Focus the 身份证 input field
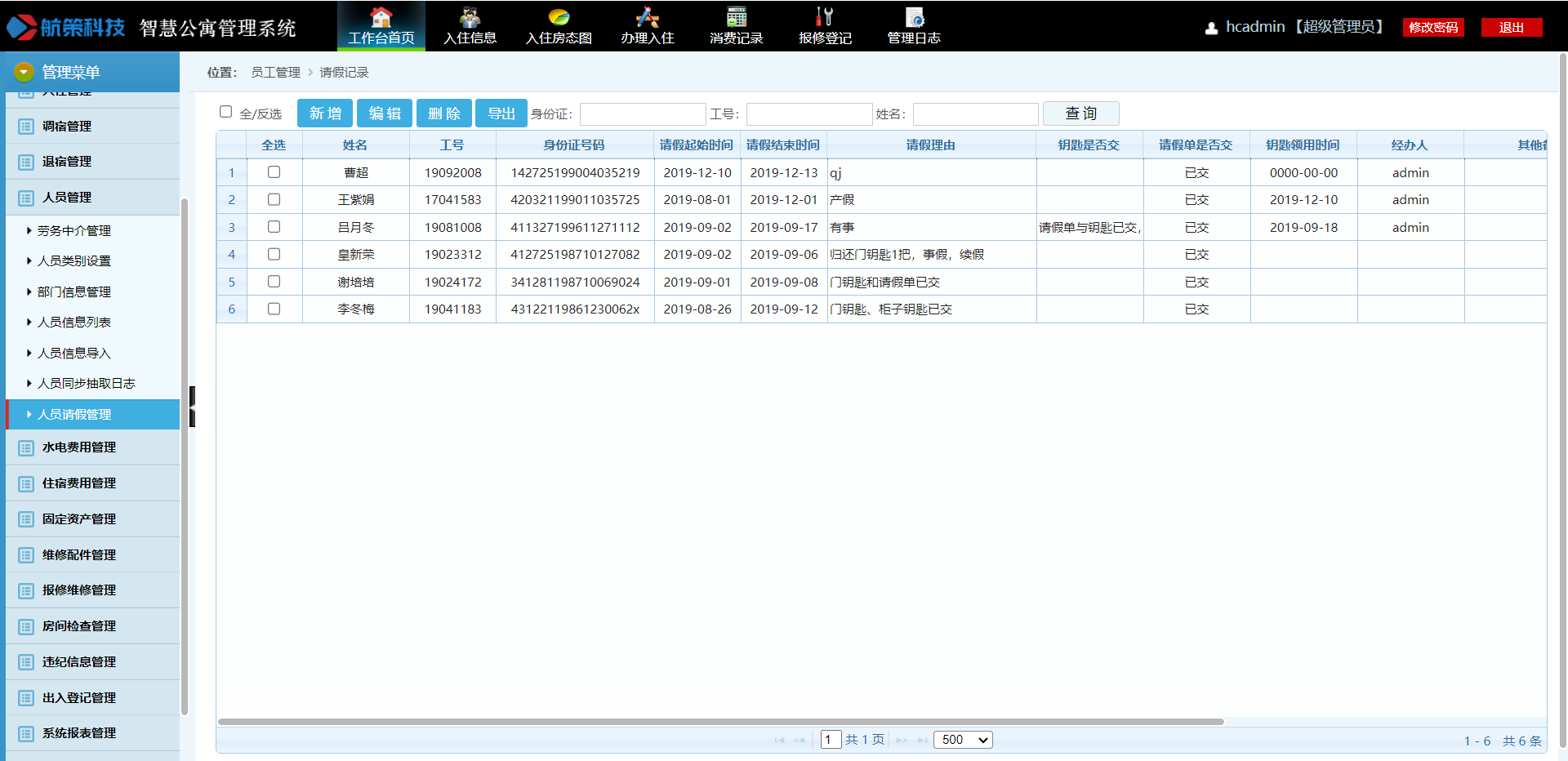 (x=643, y=114)
